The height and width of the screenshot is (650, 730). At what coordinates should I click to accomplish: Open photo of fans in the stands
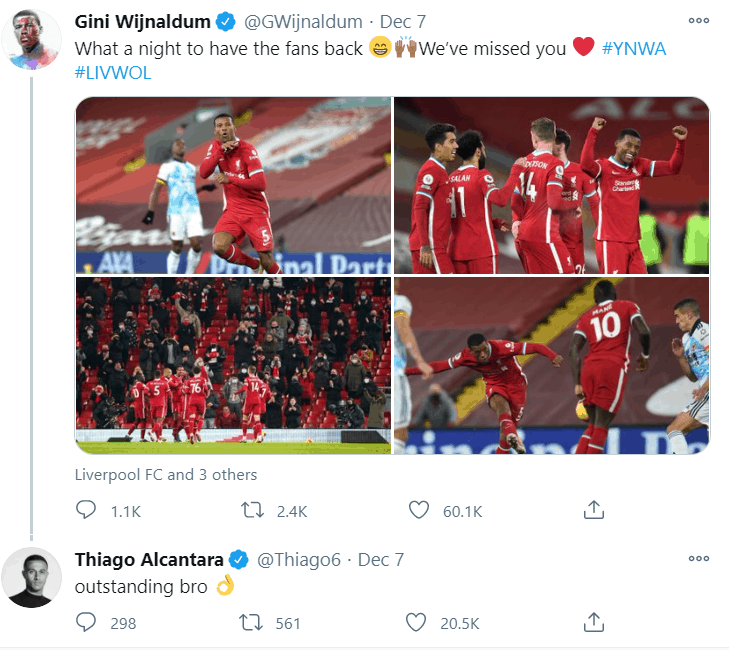(233, 366)
